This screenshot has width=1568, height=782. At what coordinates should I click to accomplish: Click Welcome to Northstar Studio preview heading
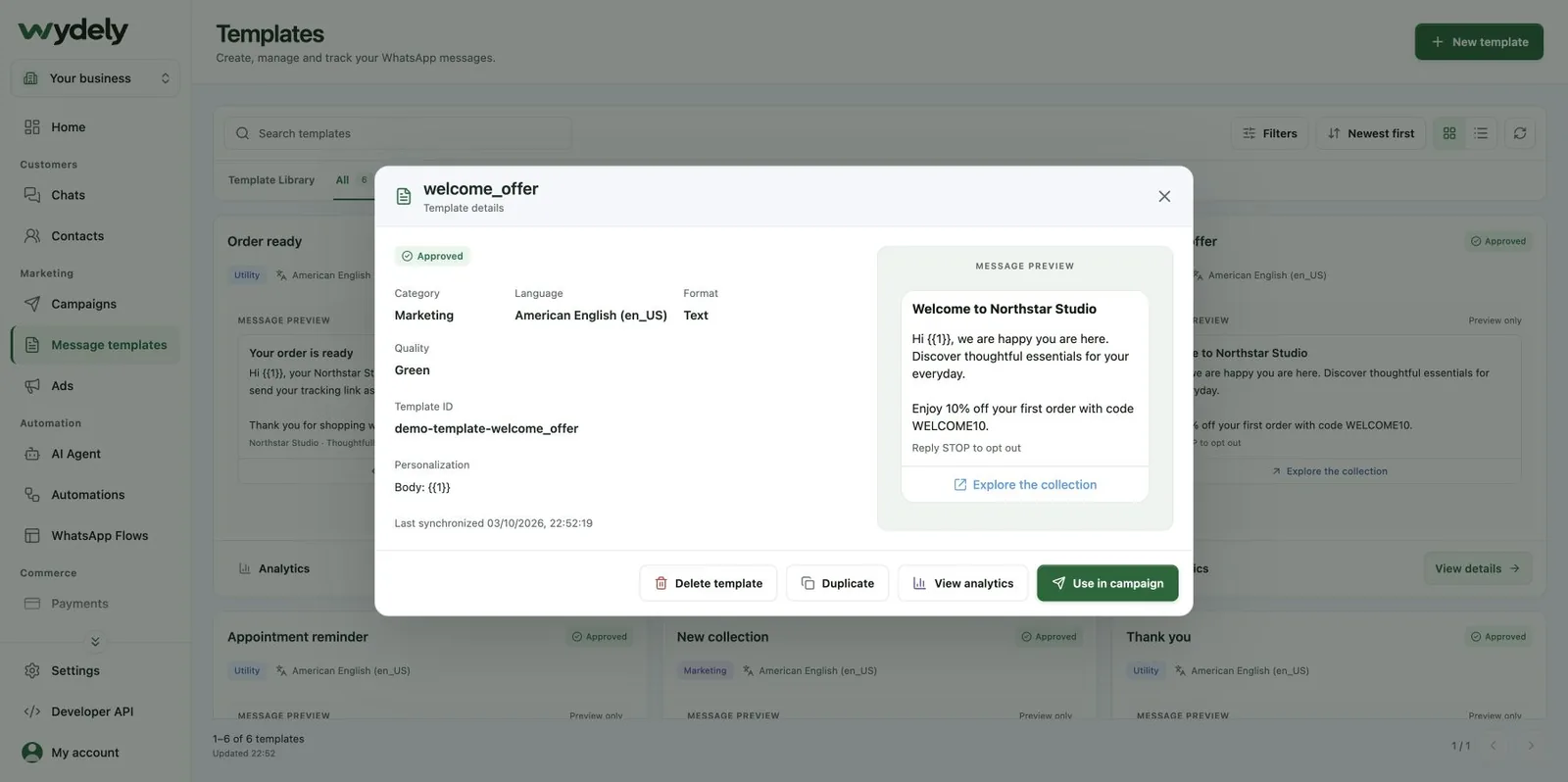coord(1004,309)
